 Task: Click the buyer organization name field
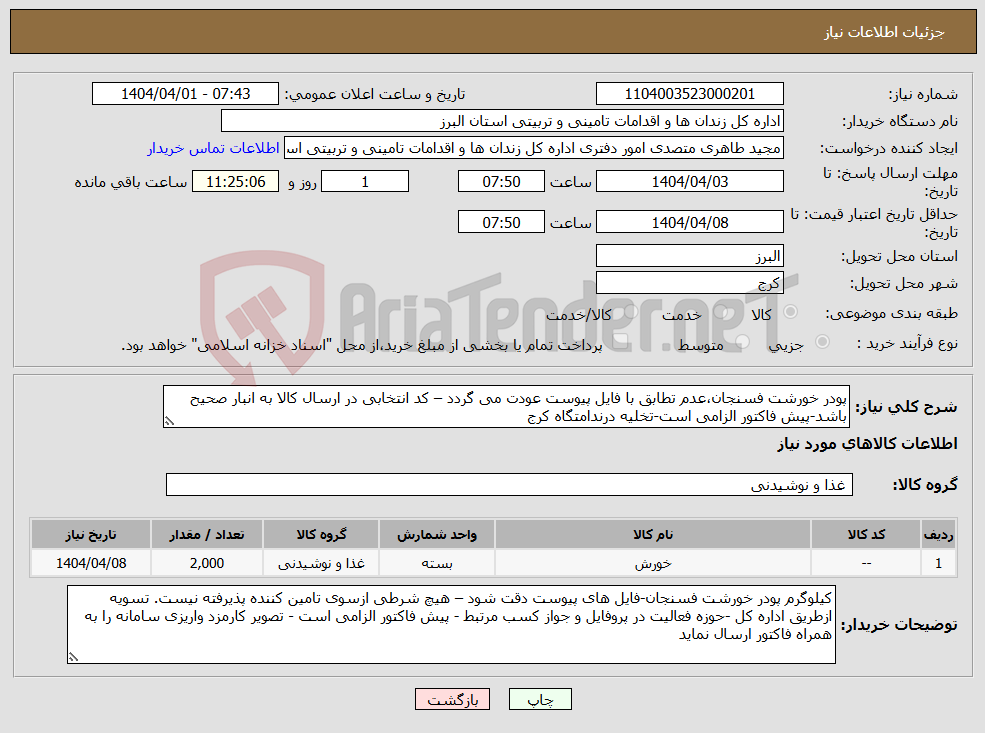click(x=503, y=121)
